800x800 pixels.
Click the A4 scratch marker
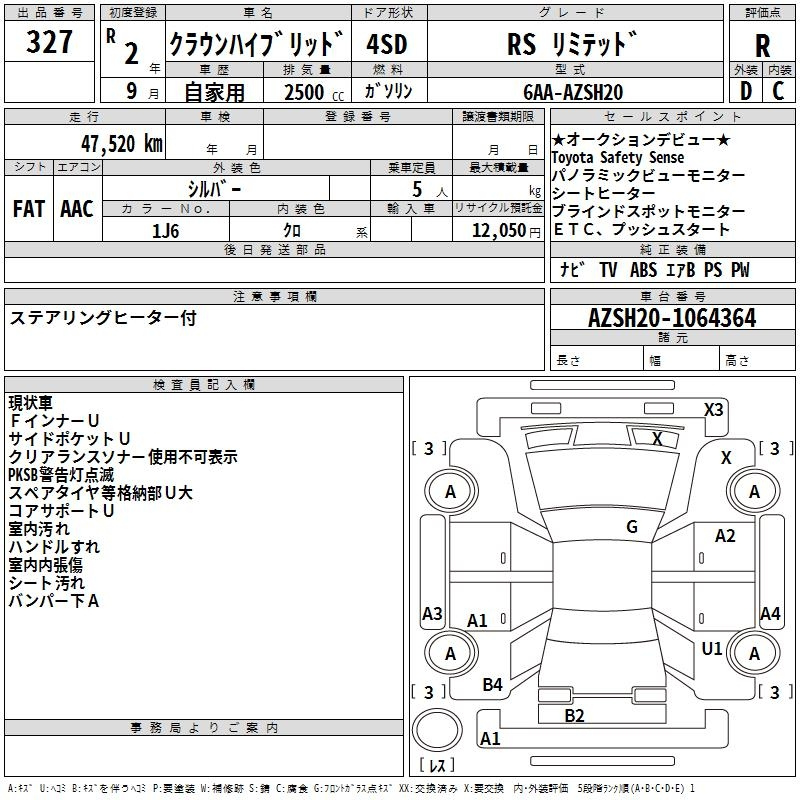(770, 614)
